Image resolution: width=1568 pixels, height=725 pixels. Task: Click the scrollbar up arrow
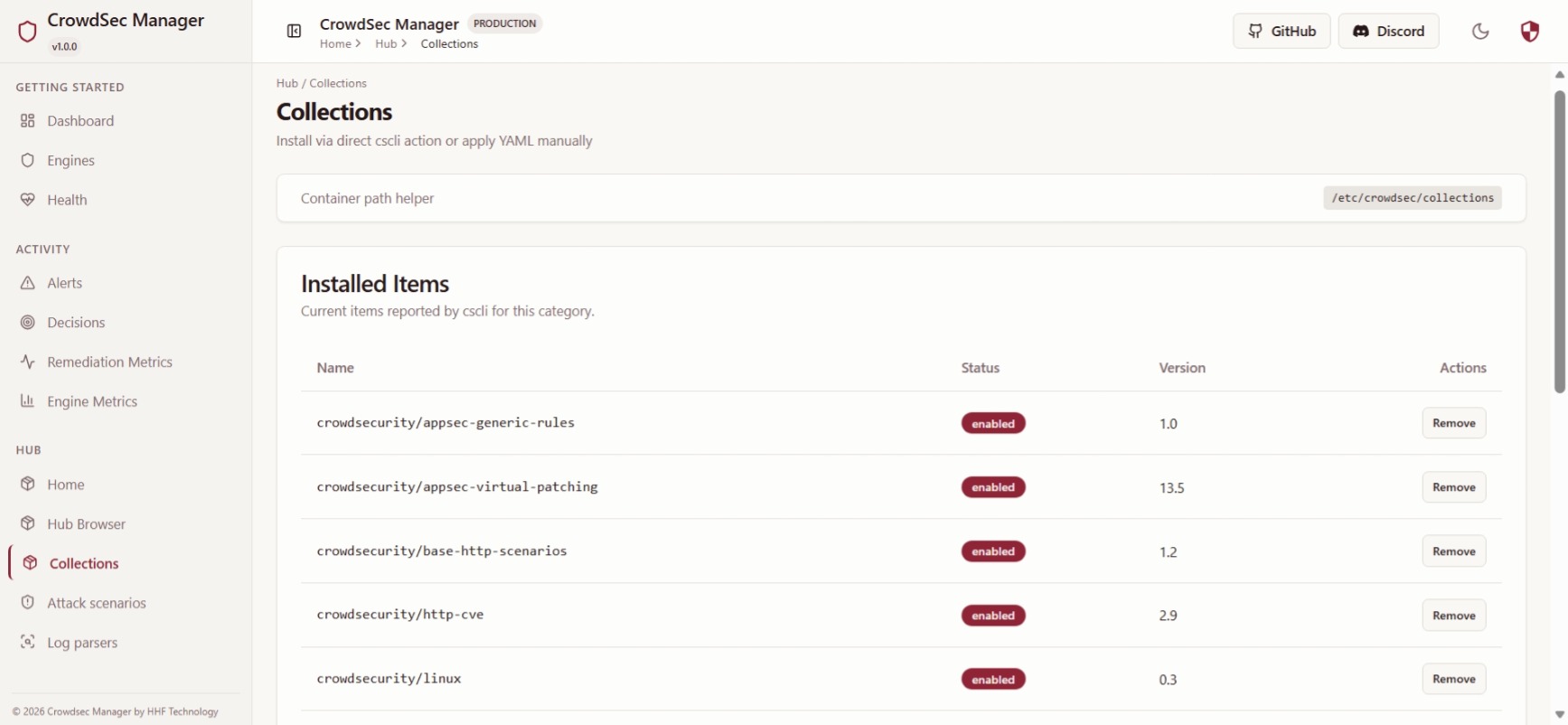click(1560, 75)
